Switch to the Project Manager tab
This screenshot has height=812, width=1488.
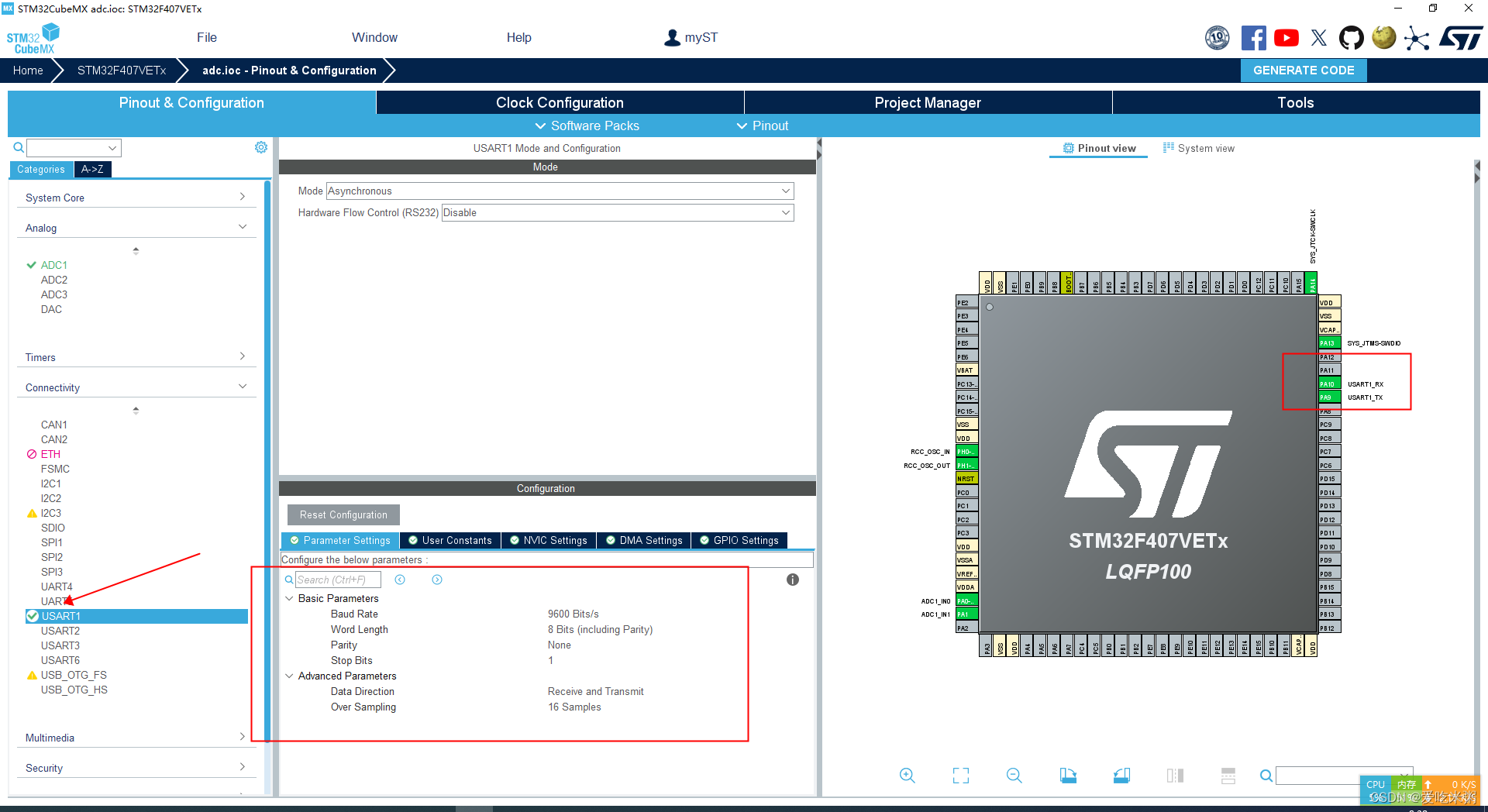pos(928,102)
